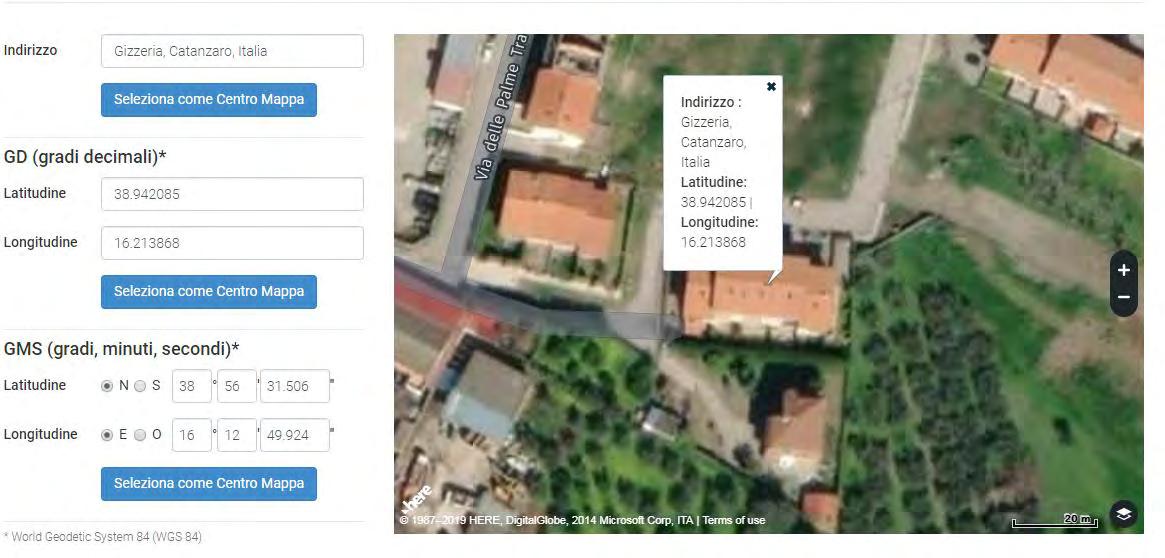Click the HERE logo on map
The width and height of the screenshot is (1165, 558).
[x=417, y=499]
